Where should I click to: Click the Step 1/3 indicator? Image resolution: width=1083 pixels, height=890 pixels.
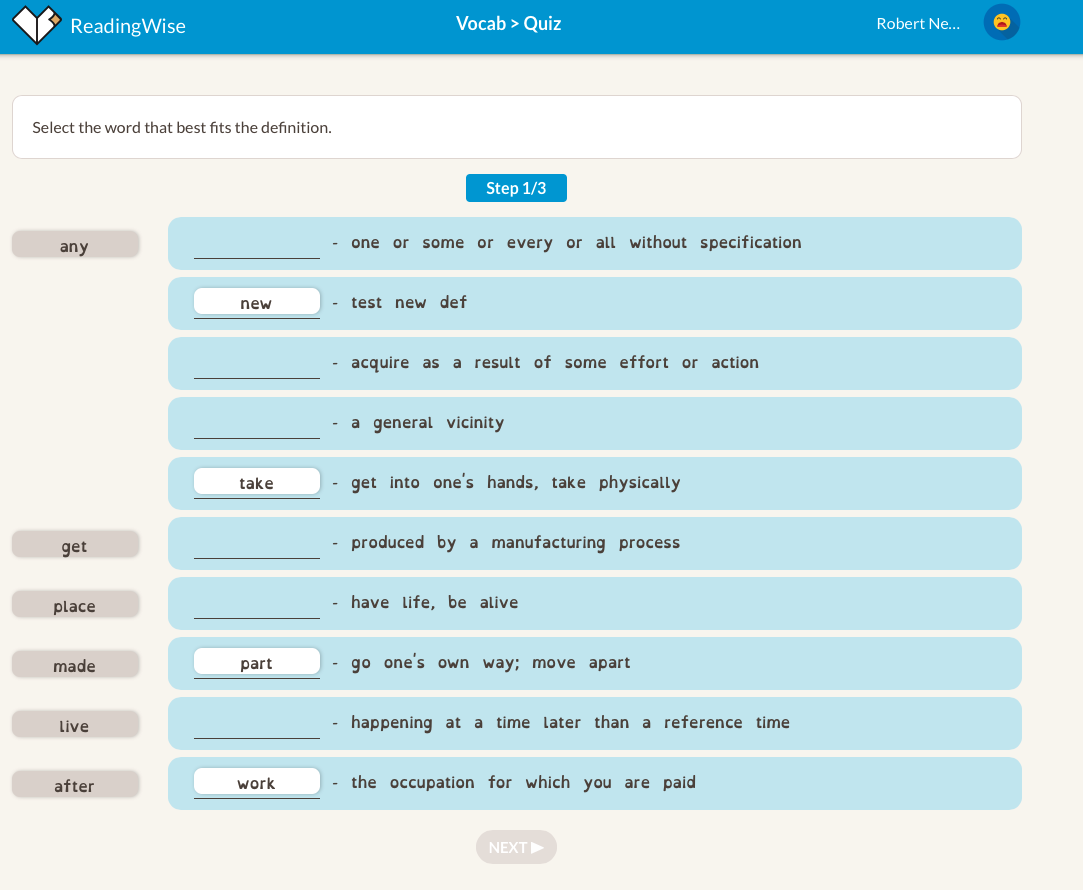click(x=516, y=188)
